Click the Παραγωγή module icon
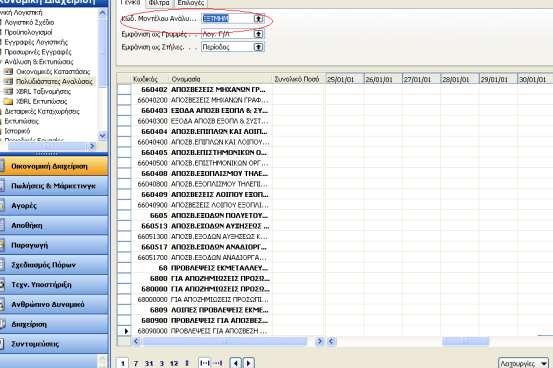The width and height of the screenshot is (553, 368). click(x=2, y=245)
